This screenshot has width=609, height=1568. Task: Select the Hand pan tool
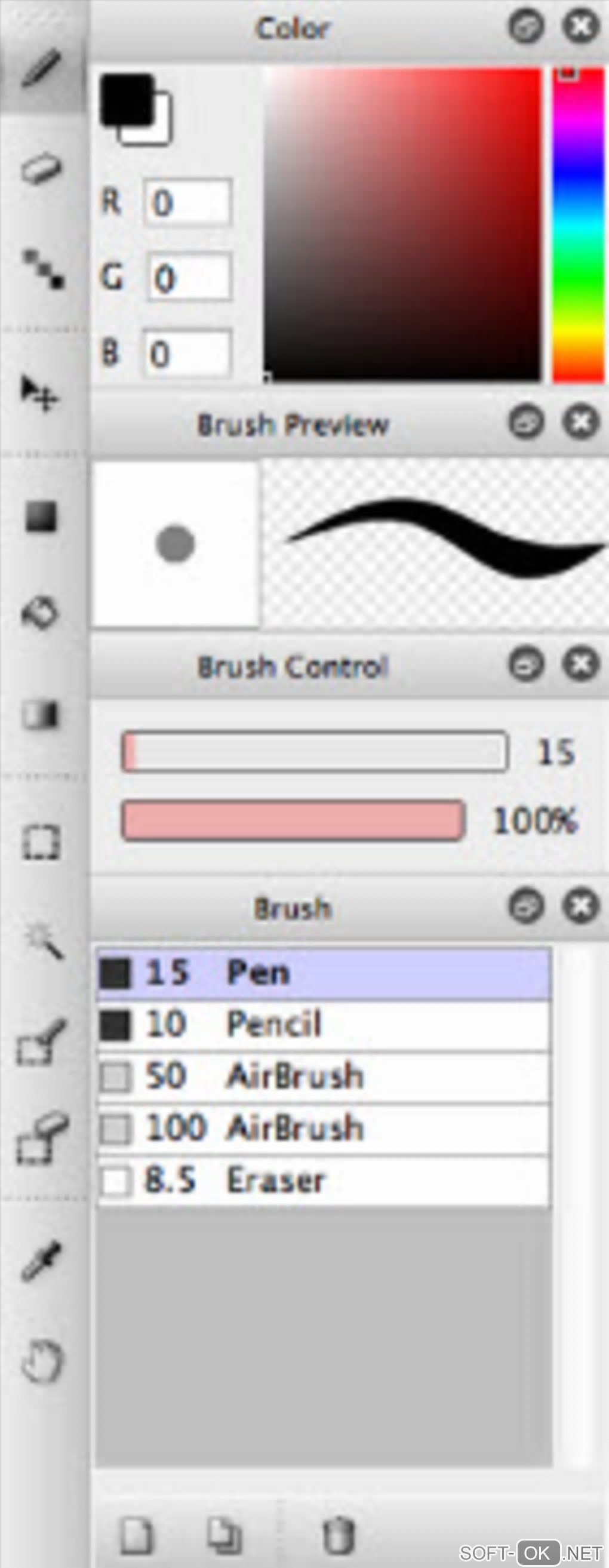tap(41, 1361)
